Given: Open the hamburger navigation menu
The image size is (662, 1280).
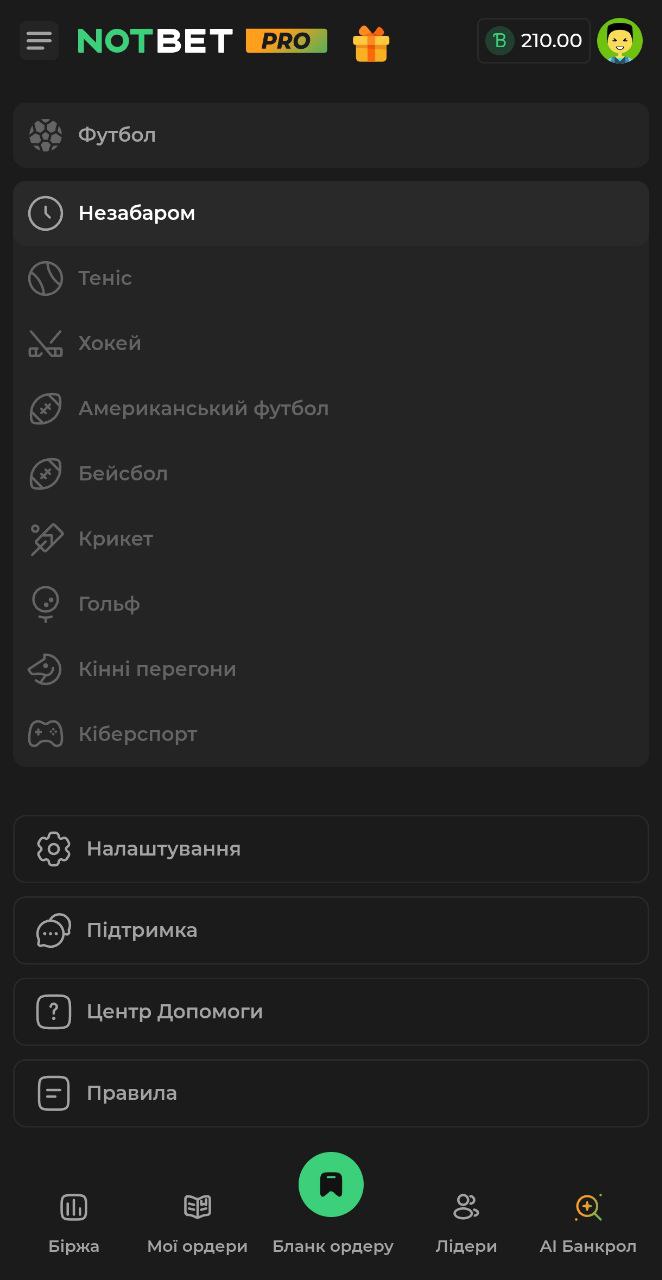Looking at the screenshot, I should 38,40.
